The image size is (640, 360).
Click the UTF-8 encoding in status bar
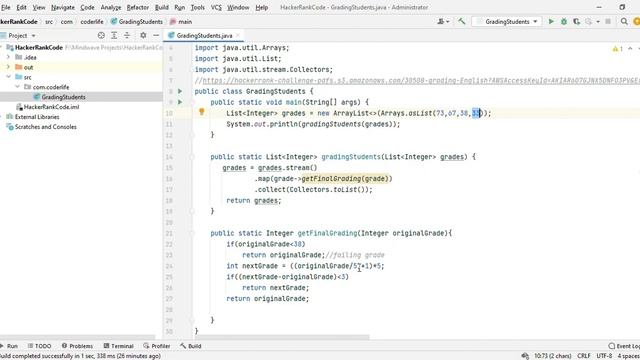coord(604,356)
